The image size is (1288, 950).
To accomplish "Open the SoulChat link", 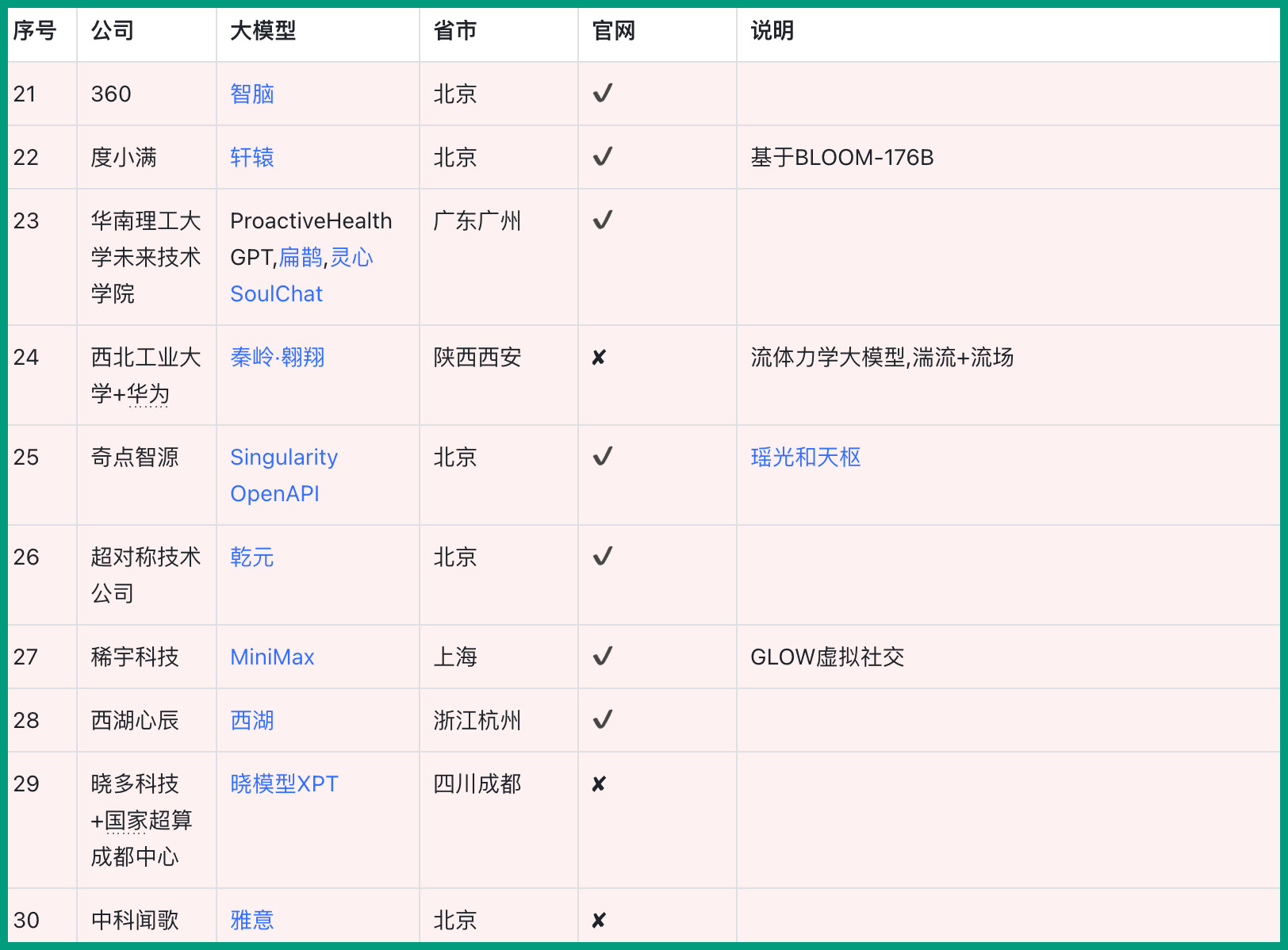I will (x=276, y=294).
